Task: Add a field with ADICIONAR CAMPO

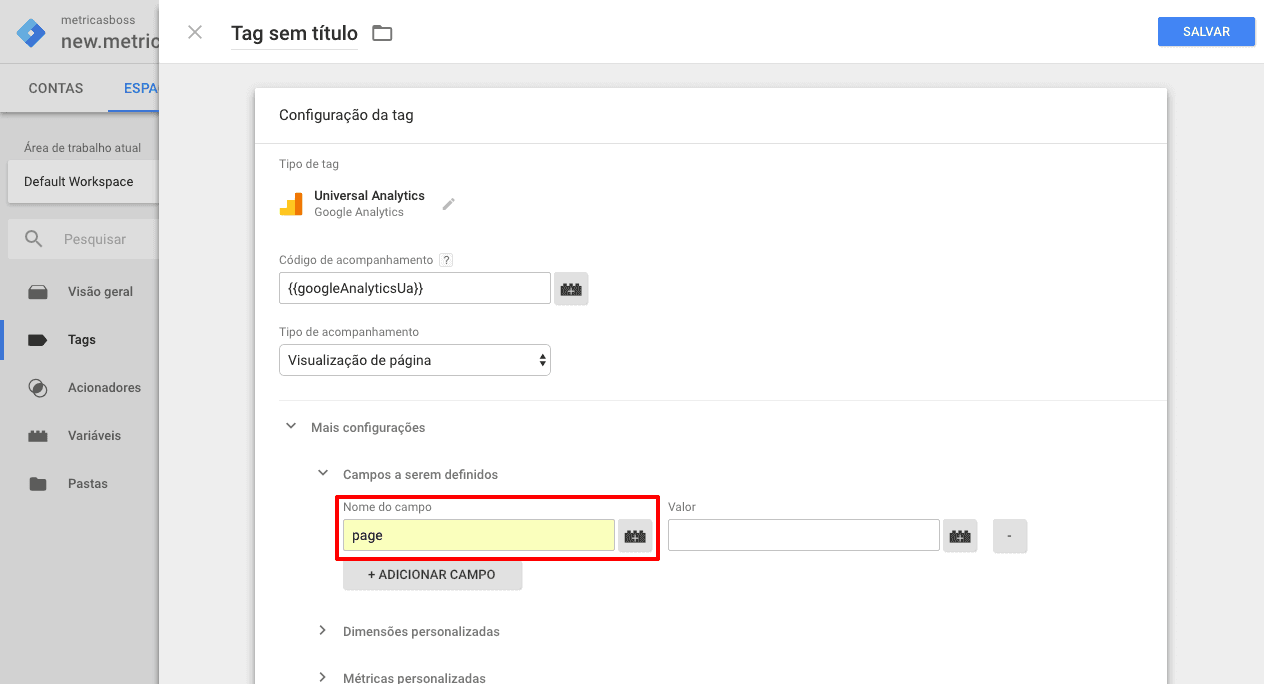Action: coord(432,574)
